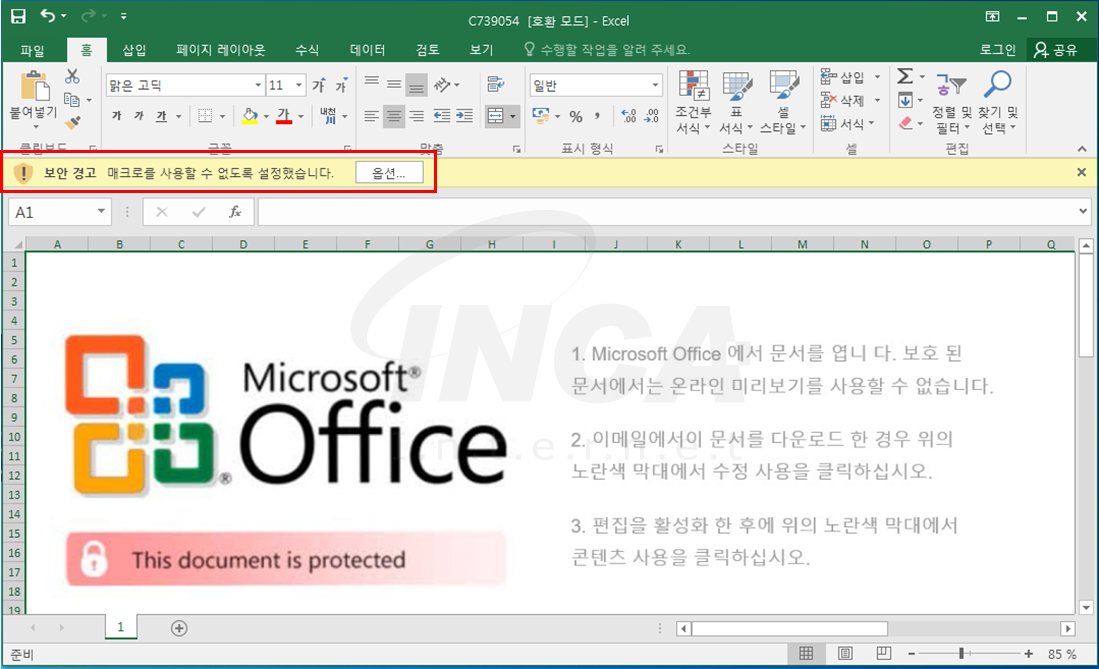Open the Fill down menu
This screenshot has height=669, width=1099.
coord(910,100)
